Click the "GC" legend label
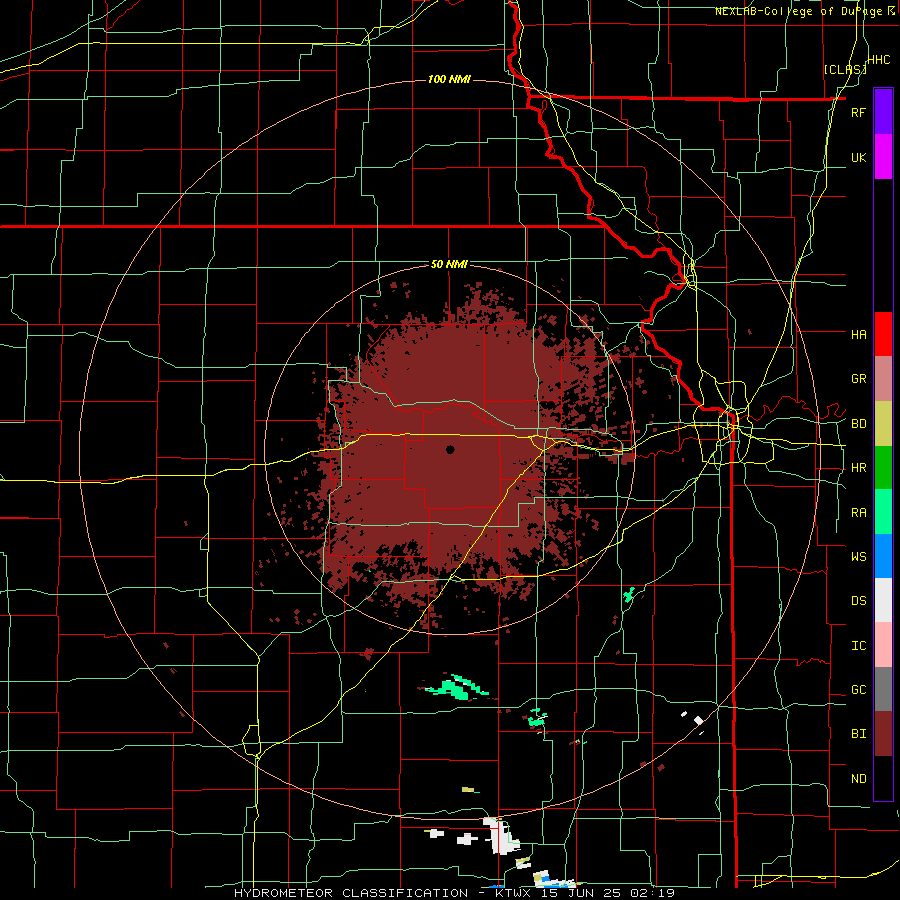 pyautogui.click(x=858, y=690)
